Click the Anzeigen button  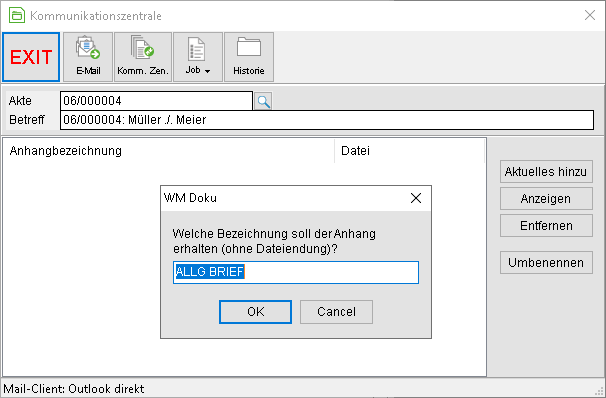[x=546, y=199]
